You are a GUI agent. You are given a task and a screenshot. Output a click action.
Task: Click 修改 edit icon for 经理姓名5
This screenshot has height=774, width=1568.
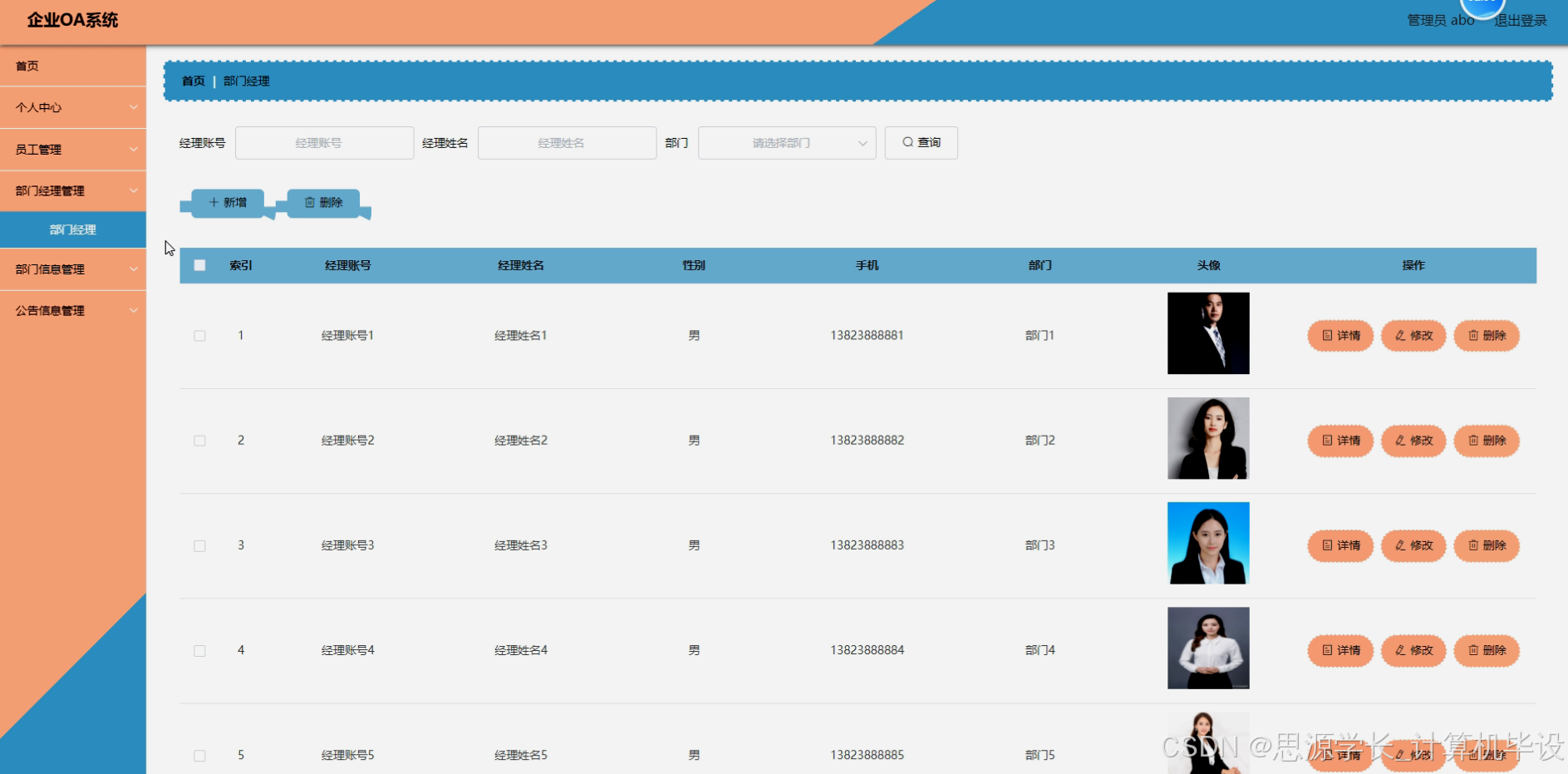(1413, 755)
